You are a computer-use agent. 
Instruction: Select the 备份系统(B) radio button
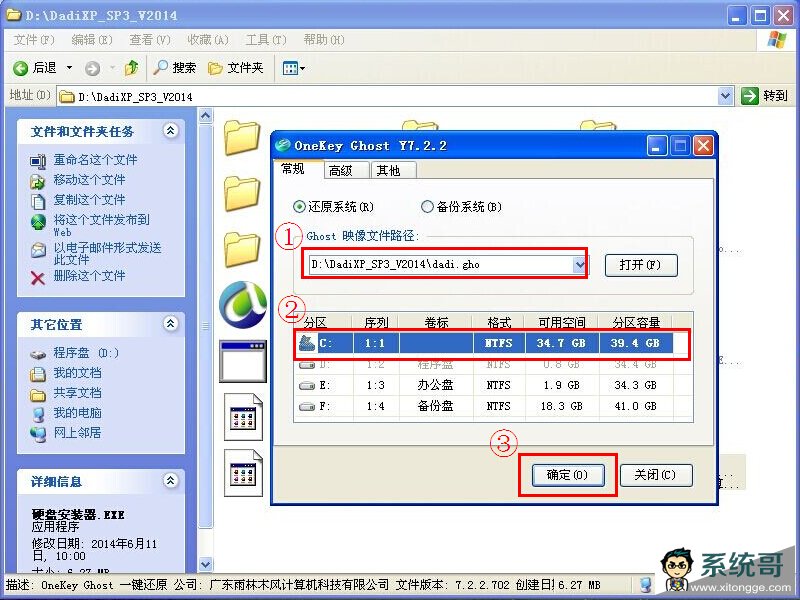click(x=427, y=207)
